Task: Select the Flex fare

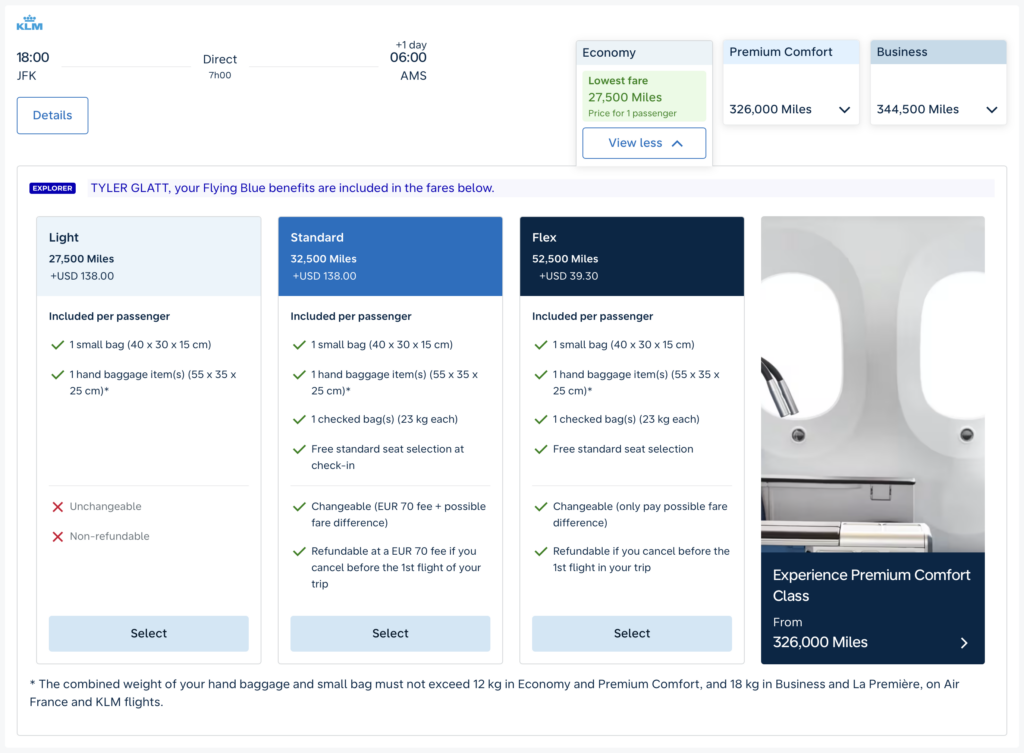Action: (x=632, y=633)
